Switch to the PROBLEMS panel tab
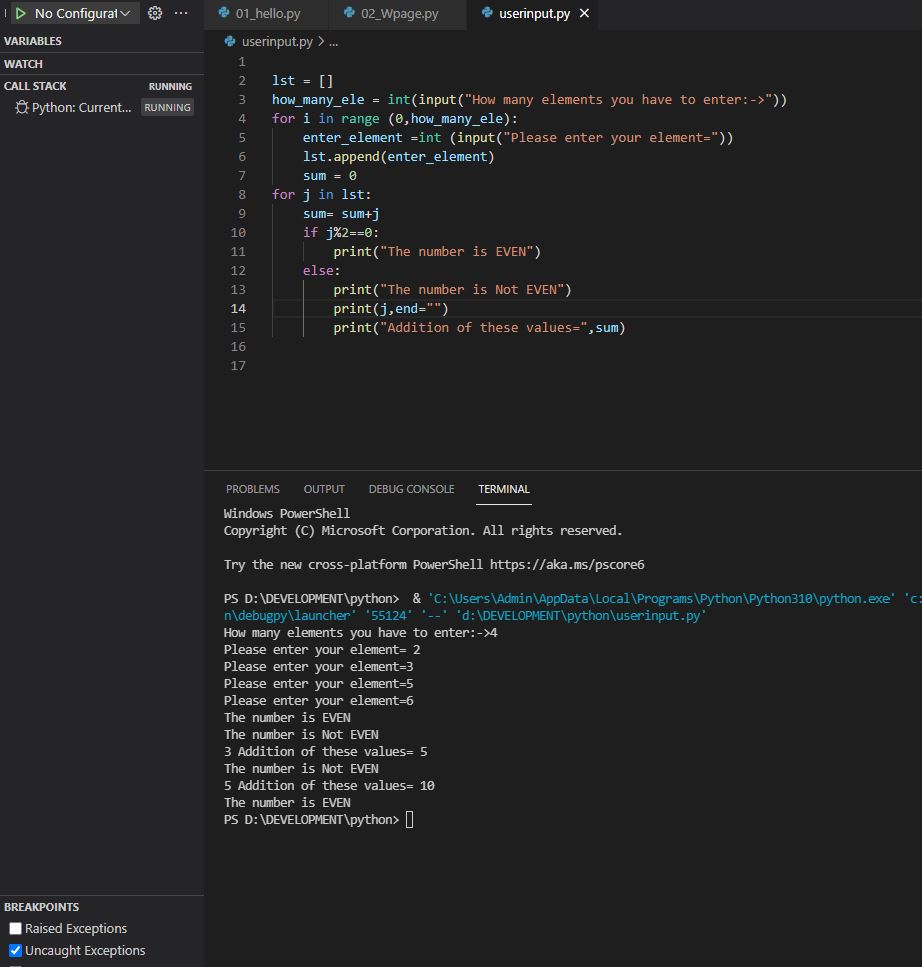 pyautogui.click(x=252, y=489)
